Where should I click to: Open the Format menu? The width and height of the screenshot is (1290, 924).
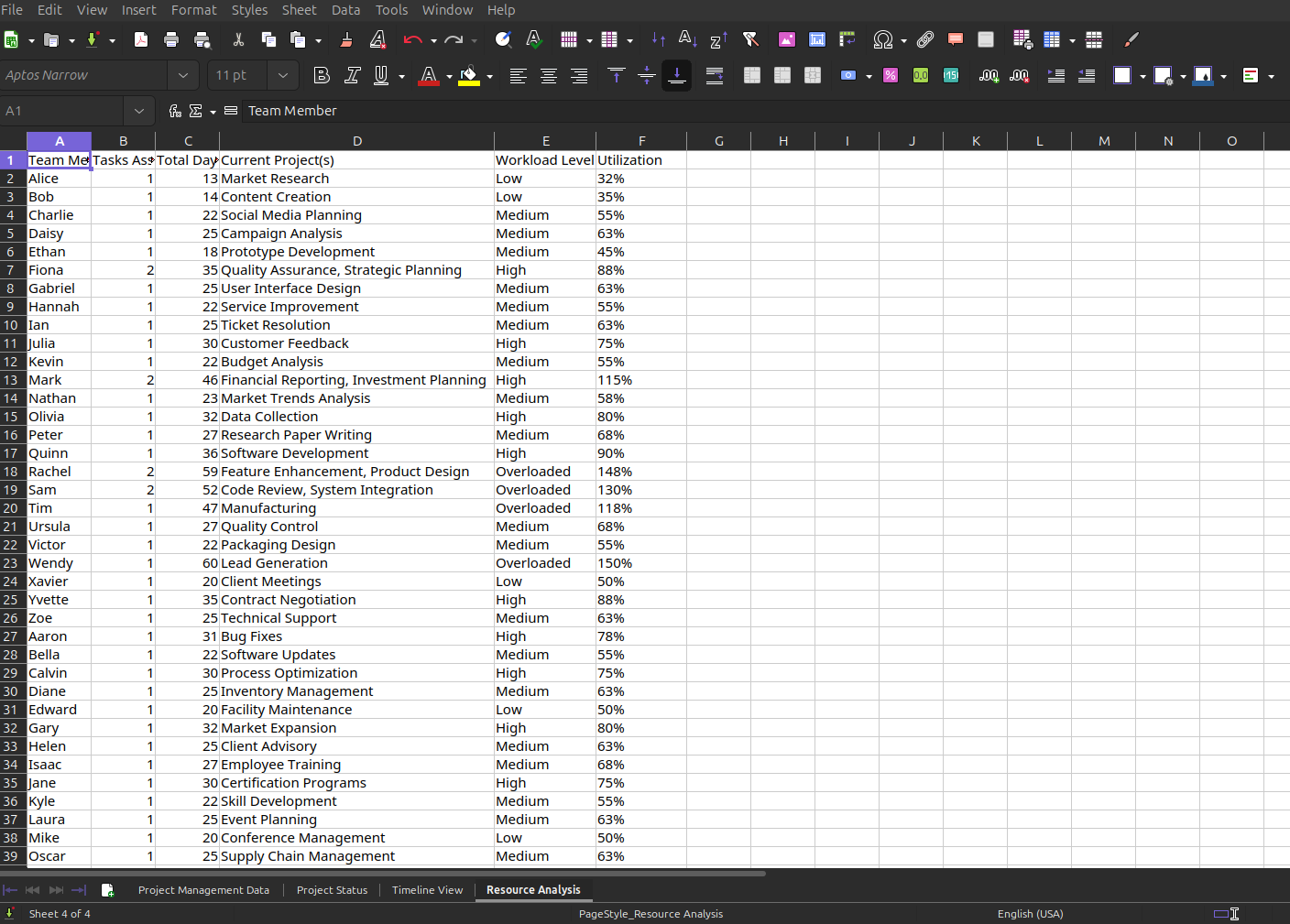[x=193, y=9]
